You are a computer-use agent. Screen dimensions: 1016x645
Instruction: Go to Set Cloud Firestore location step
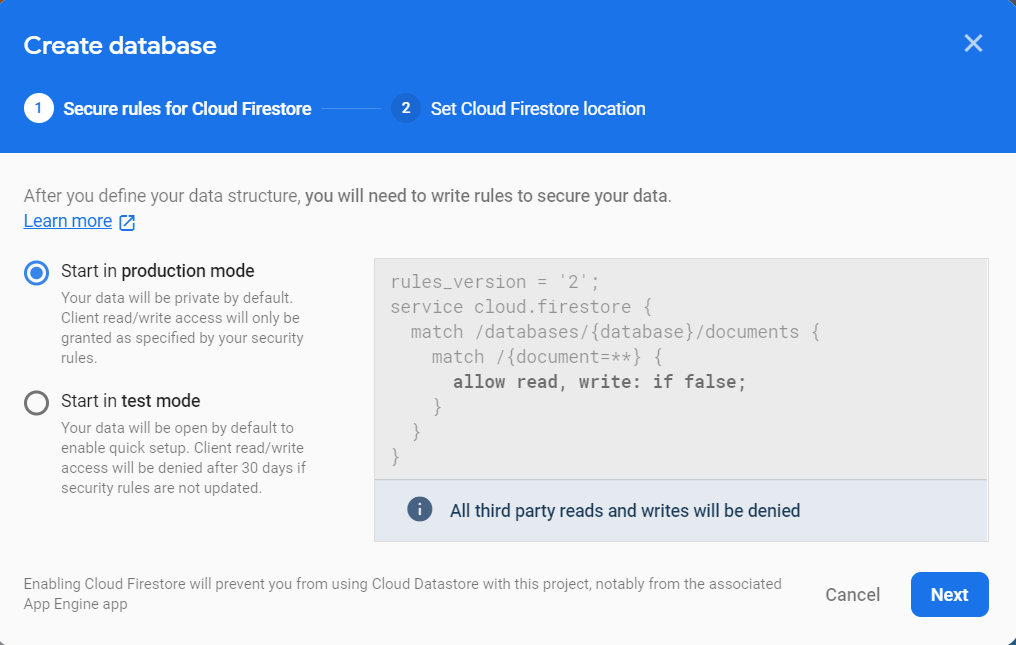pos(538,108)
